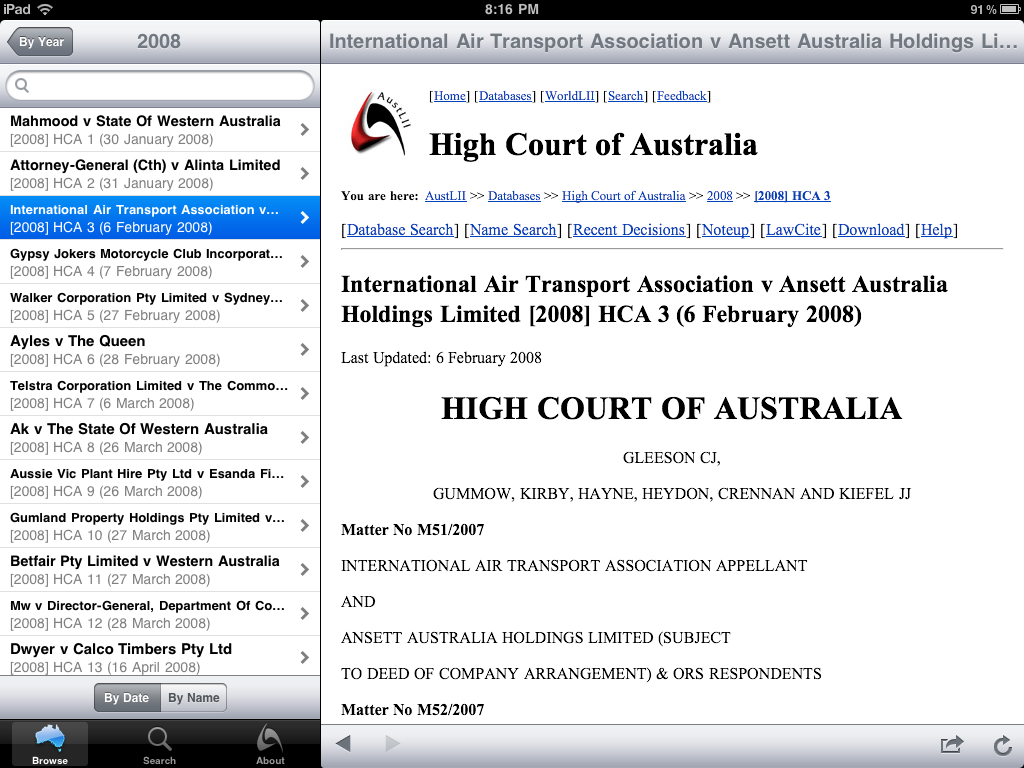Screen dimensions: 1024x768
Task: Open Dwyer v Calco Timbers Pty Ltd
Action: pos(159,656)
